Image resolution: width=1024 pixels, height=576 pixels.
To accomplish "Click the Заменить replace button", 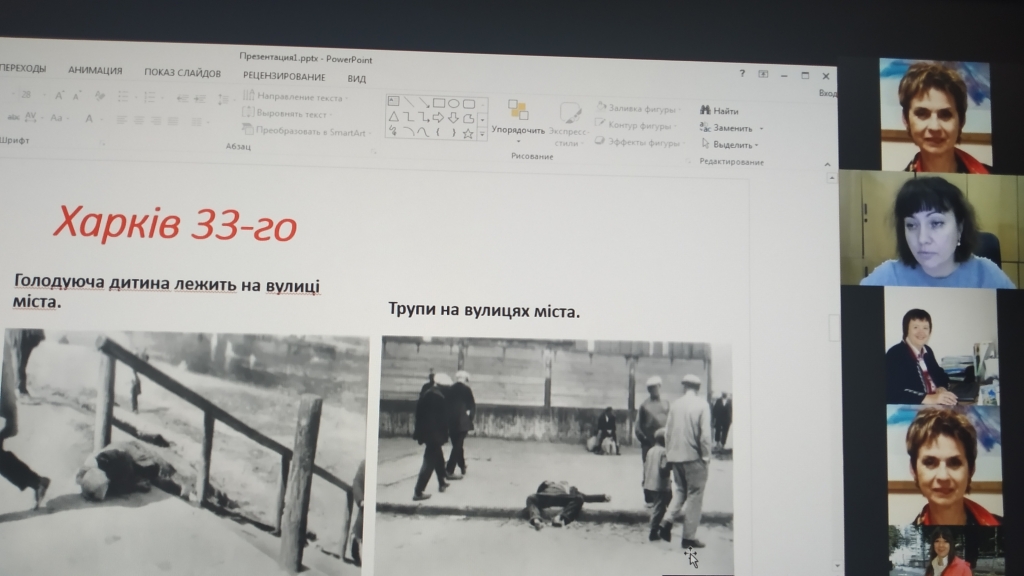I will pos(731,128).
